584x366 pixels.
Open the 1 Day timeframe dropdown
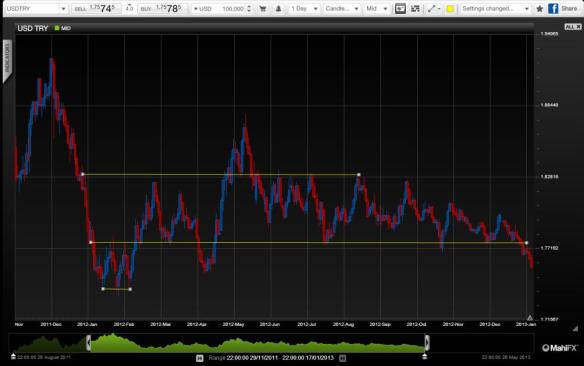click(304, 9)
